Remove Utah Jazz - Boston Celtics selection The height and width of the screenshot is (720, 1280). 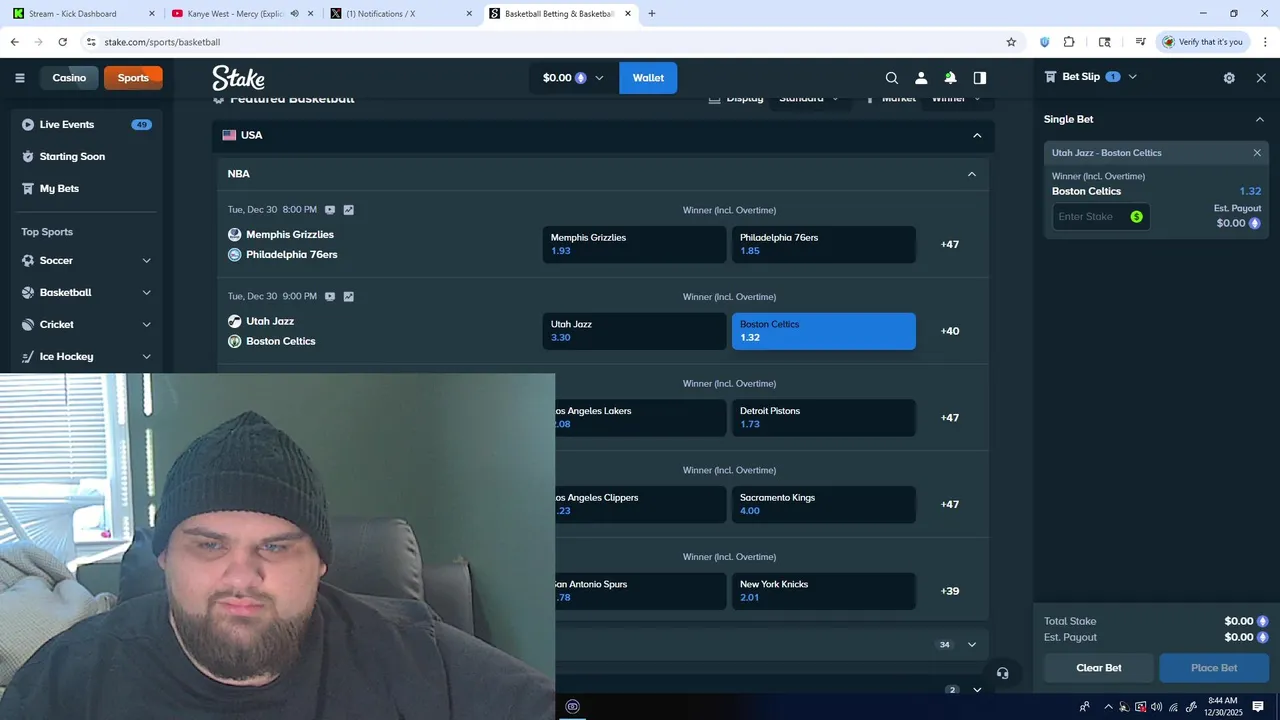pos(1257,153)
